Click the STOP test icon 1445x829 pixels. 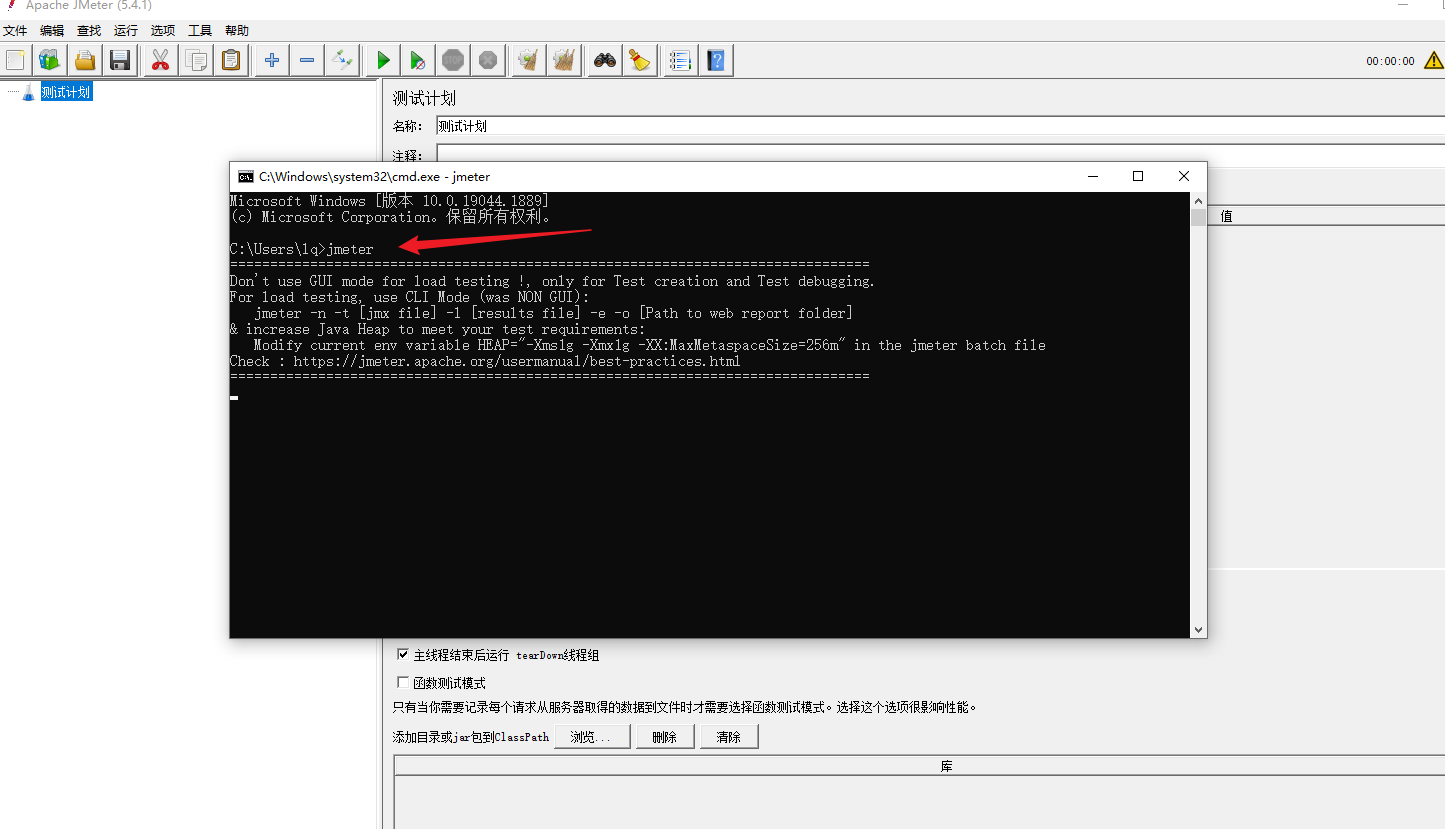point(453,60)
